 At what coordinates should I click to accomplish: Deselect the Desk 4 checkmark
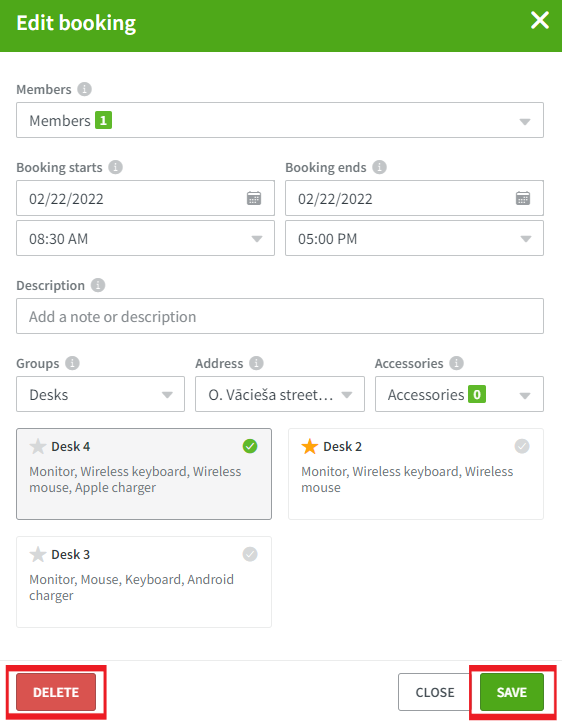[x=250, y=446]
